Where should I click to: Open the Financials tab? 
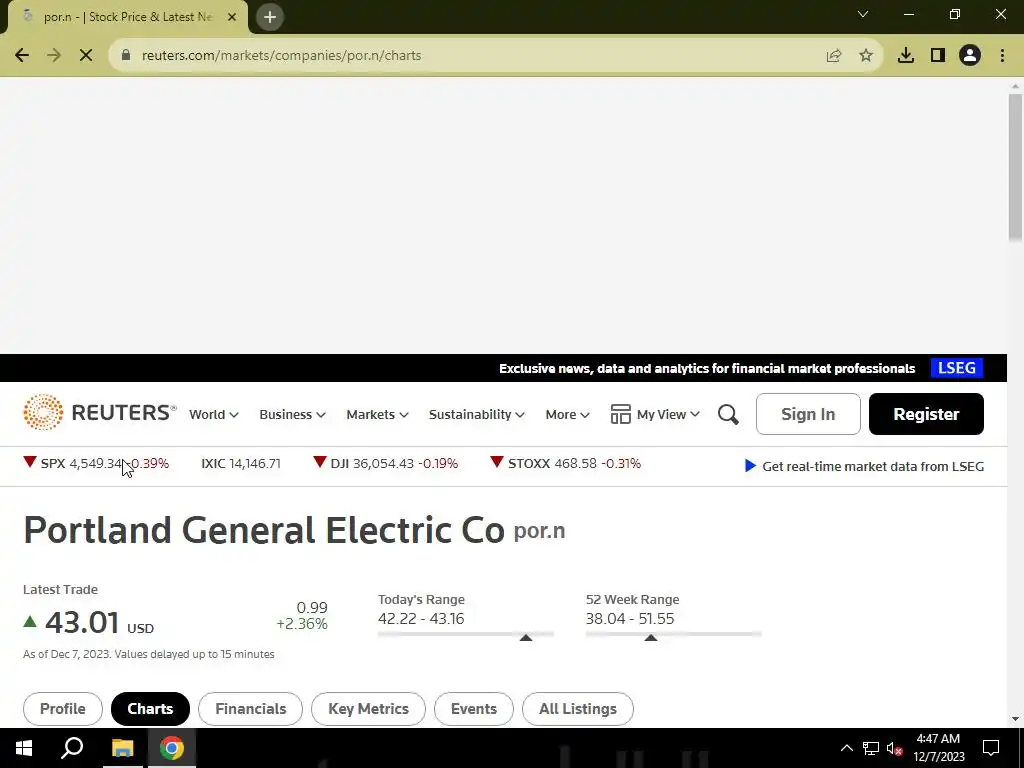pyautogui.click(x=251, y=709)
